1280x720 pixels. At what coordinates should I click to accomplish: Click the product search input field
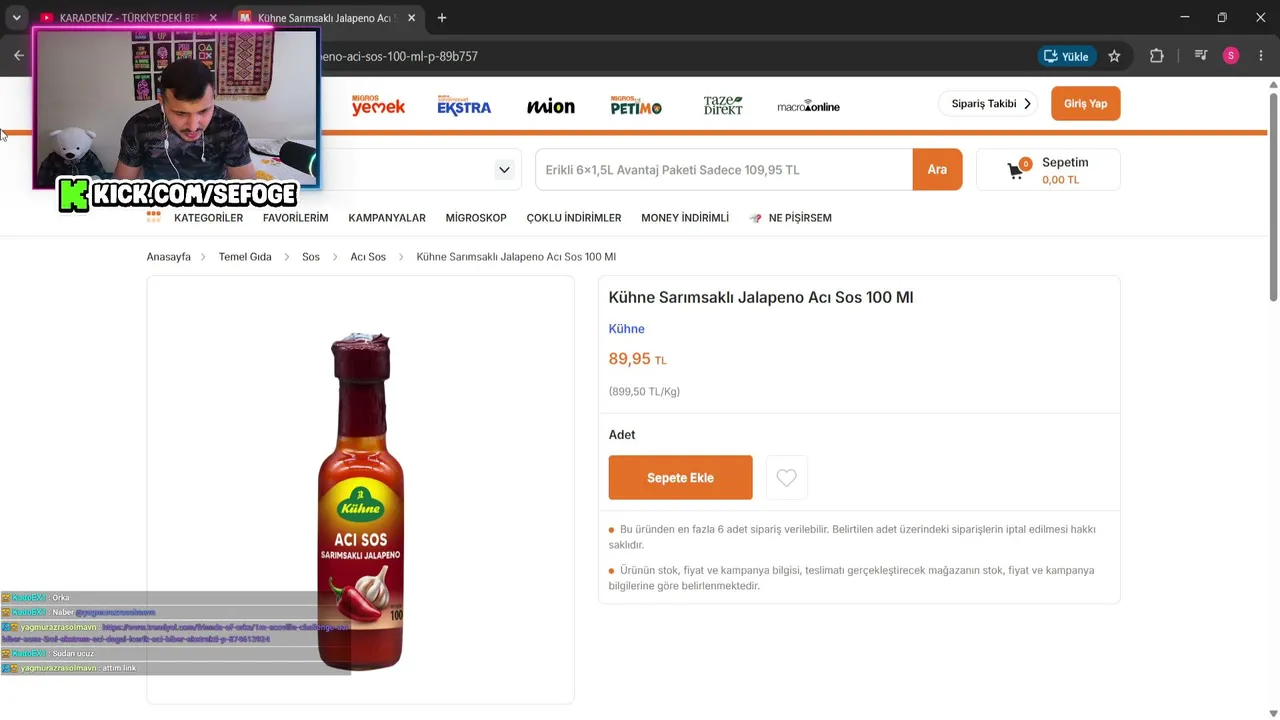pos(724,170)
